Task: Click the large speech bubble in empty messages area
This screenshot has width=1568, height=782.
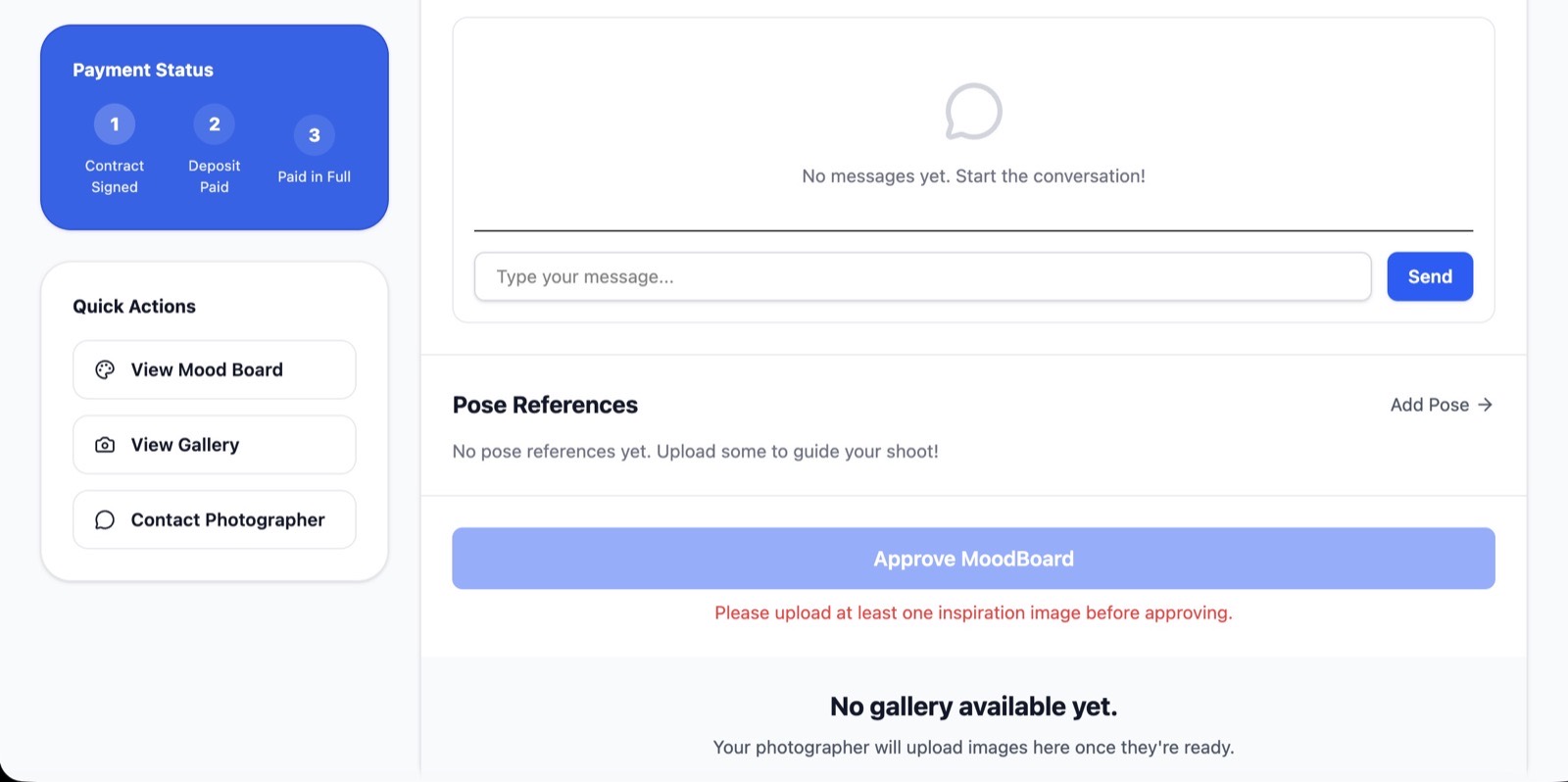Action: click(x=973, y=112)
